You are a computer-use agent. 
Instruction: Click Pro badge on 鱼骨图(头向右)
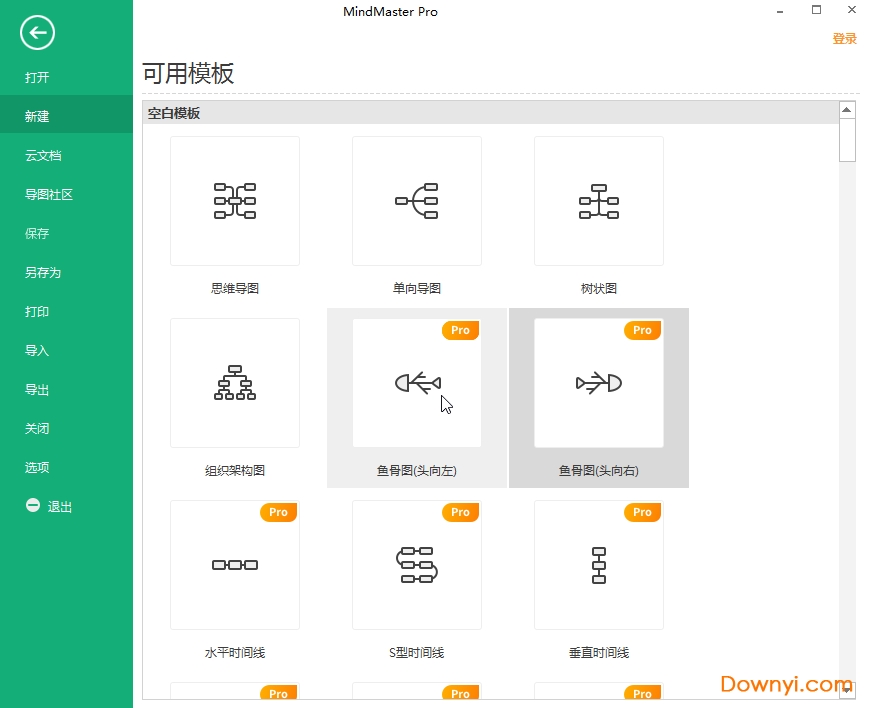click(x=642, y=330)
